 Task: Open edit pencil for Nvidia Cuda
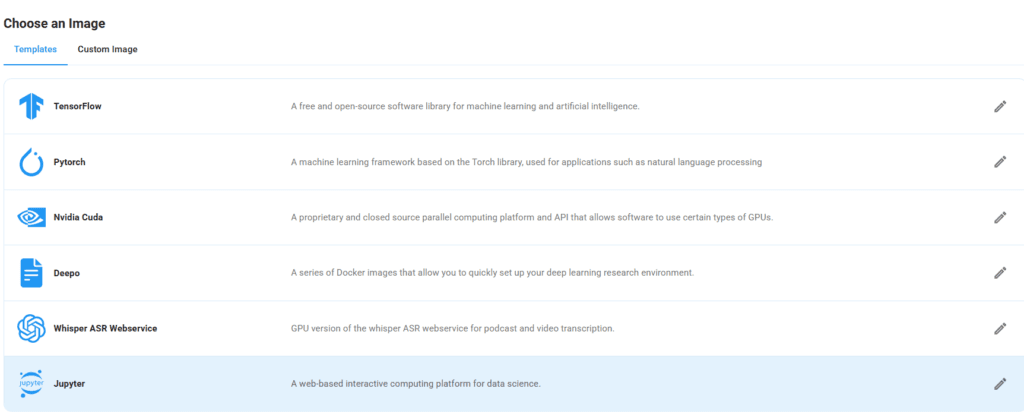click(999, 217)
